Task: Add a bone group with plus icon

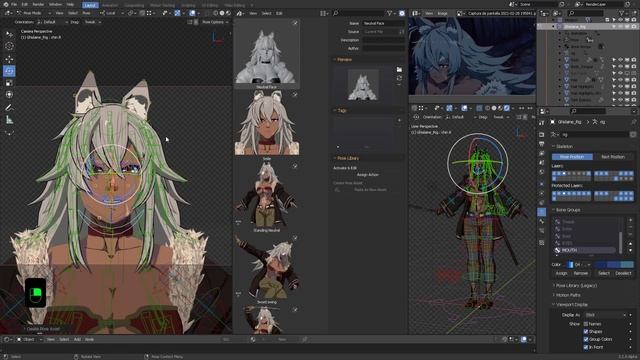Action: tap(631, 220)
